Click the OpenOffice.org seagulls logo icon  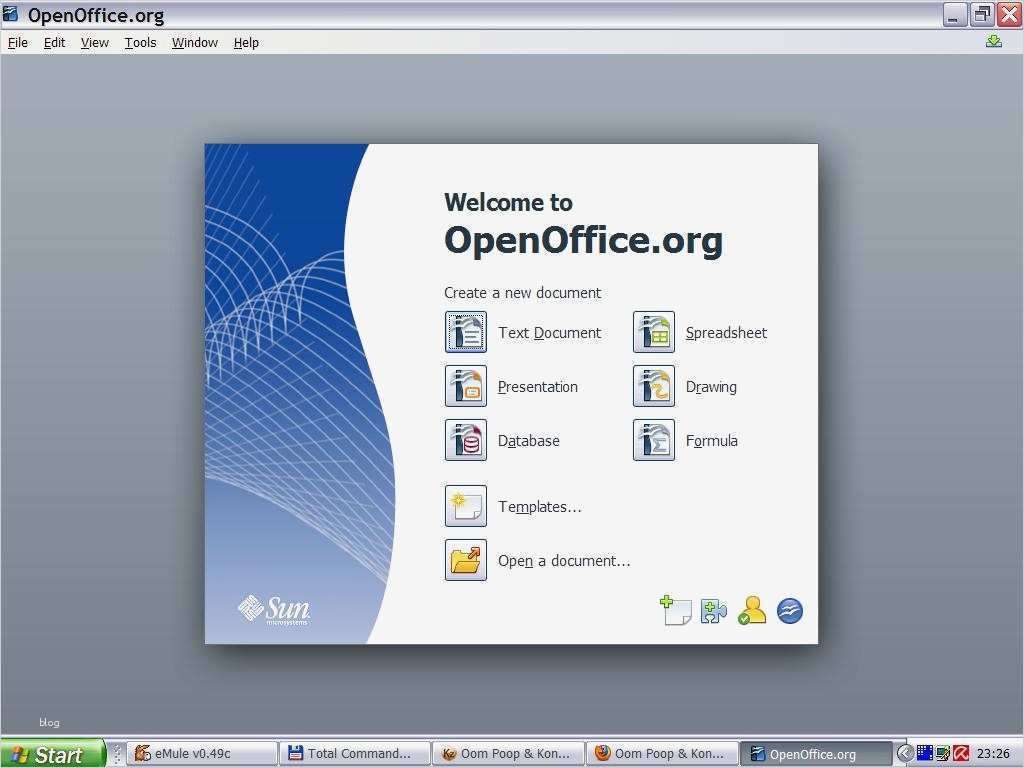coord(789,610)
